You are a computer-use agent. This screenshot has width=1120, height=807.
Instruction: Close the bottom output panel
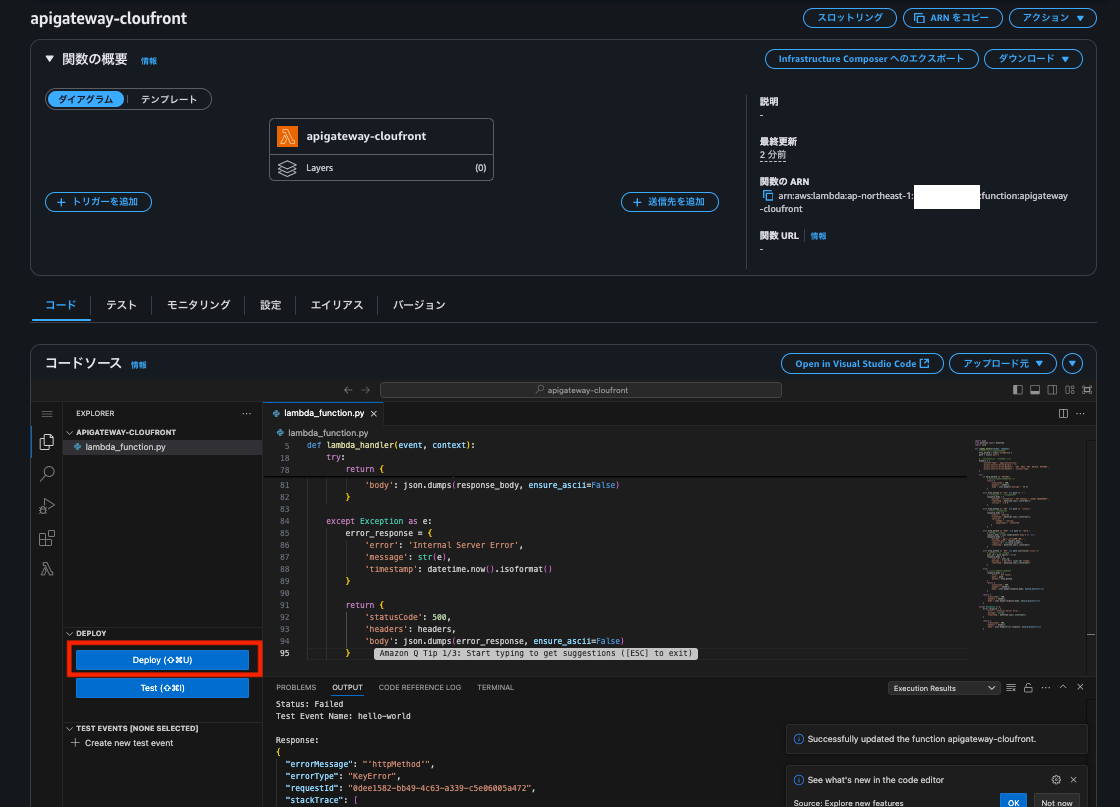[1080, 687]
